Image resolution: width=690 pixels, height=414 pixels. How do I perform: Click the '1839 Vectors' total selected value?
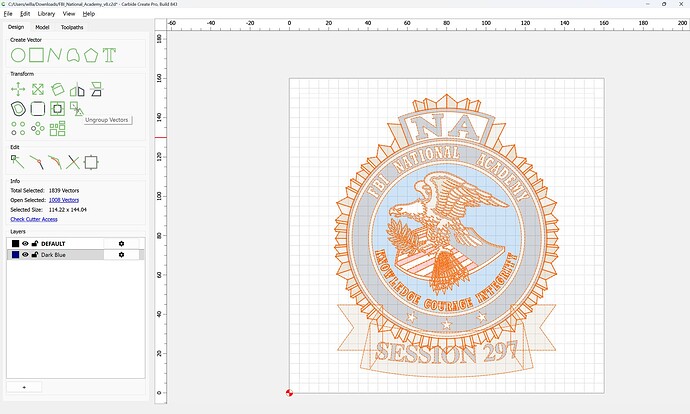64,191
